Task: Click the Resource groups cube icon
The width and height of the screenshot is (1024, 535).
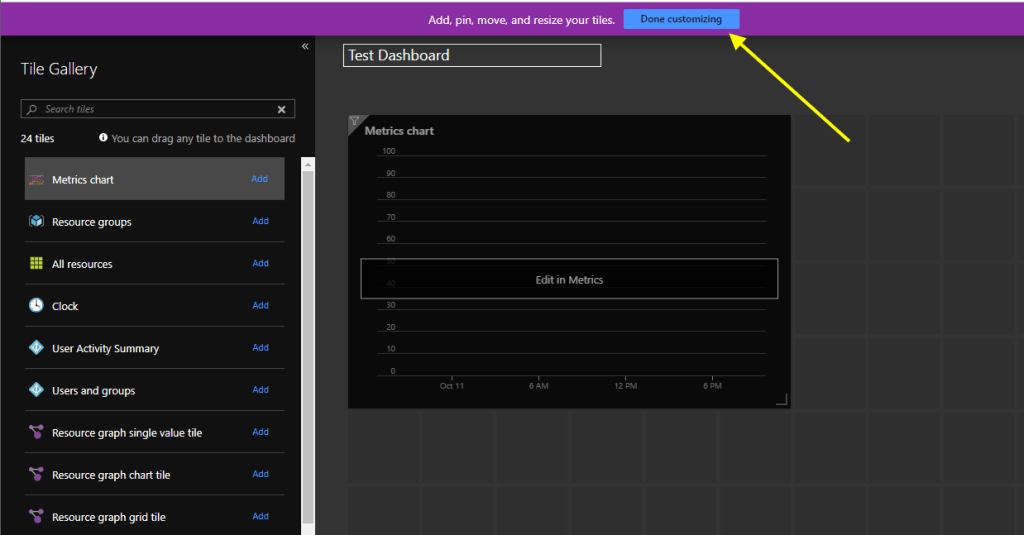Action: 36,222
